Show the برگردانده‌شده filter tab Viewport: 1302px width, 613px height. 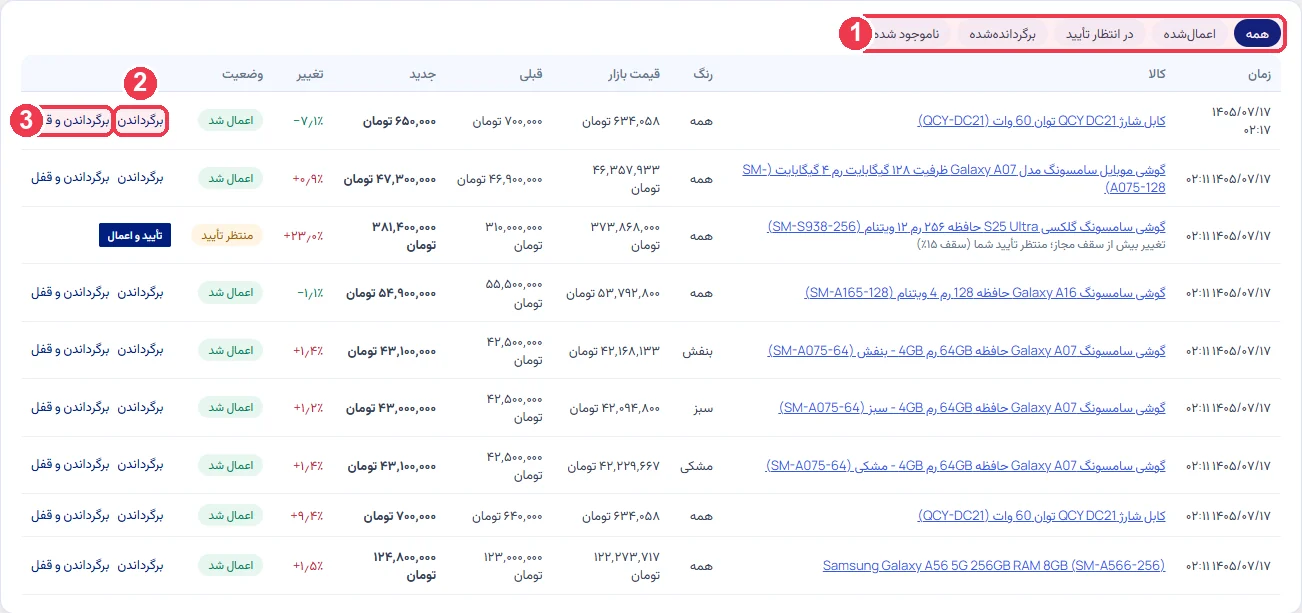coord(1003,34)
